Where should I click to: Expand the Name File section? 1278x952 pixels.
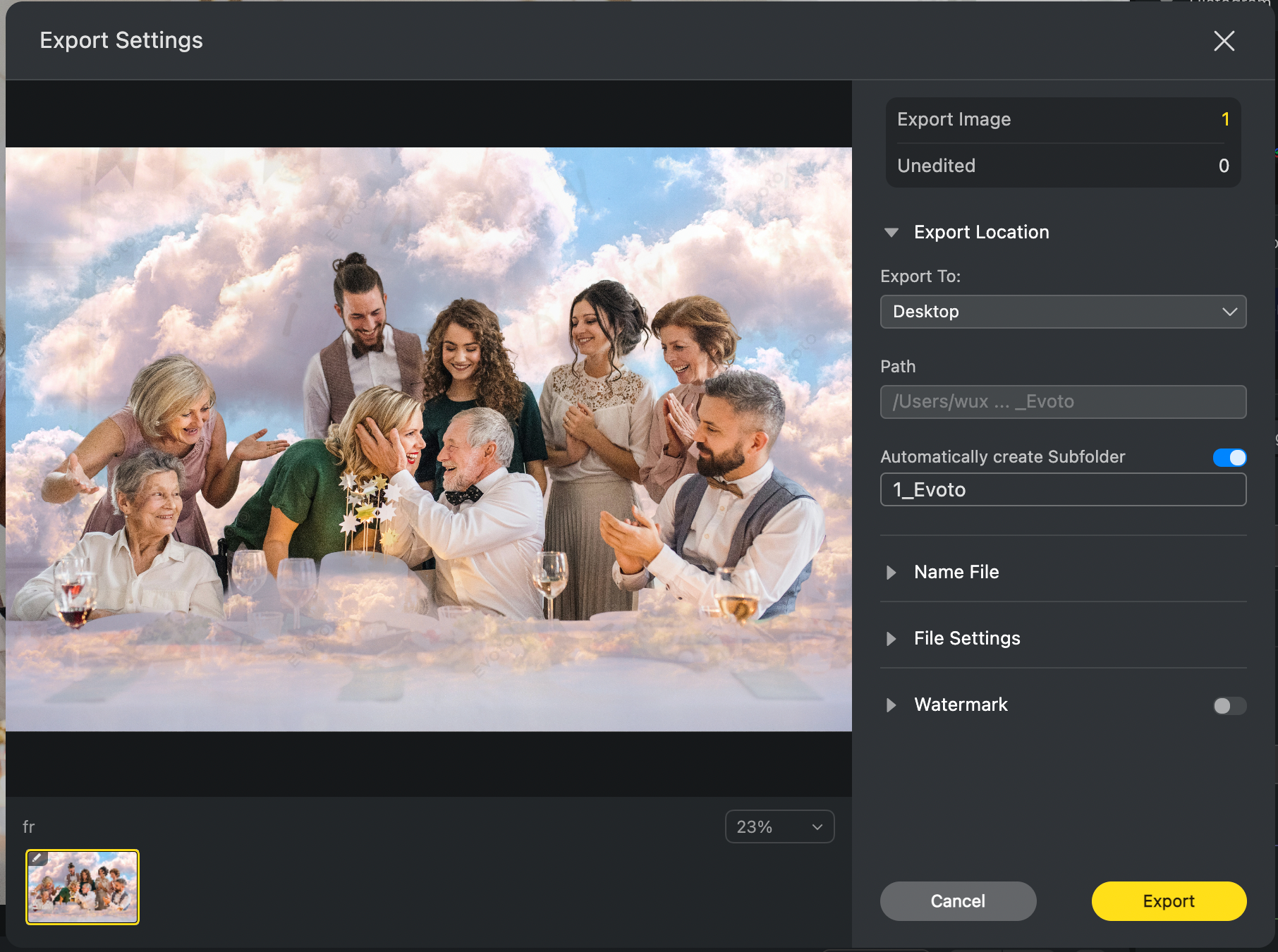(x=891, y=573)
